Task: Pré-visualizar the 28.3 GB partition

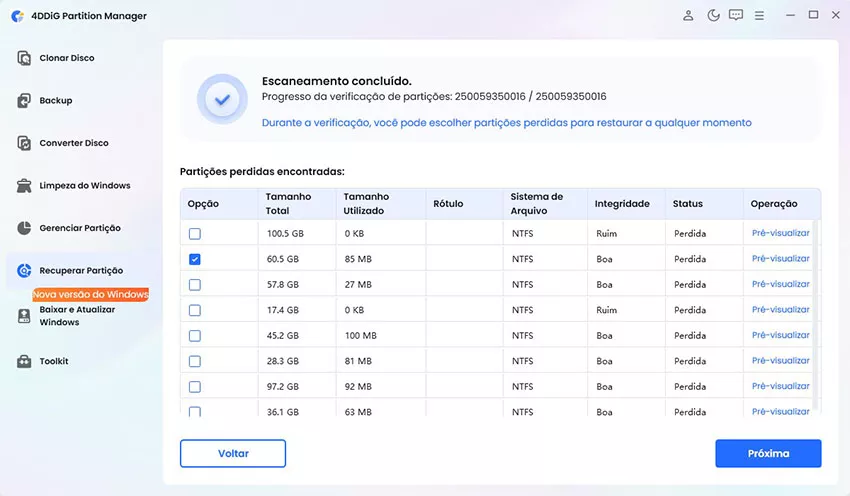Action: [780, 360]
